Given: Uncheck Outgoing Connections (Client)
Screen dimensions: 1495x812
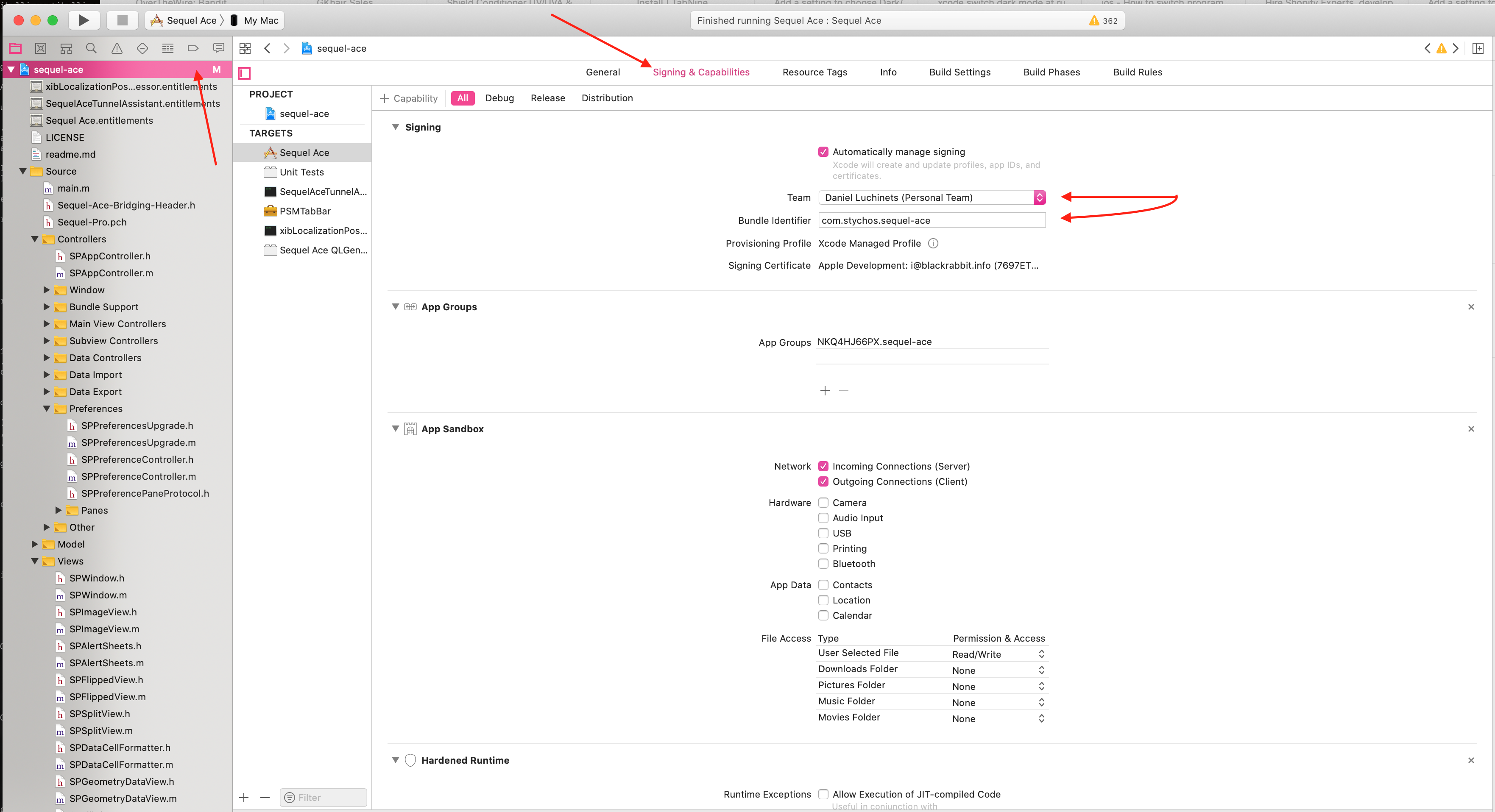Looking at the screenshot, I should pyautogui.click(x=823, y=481).
